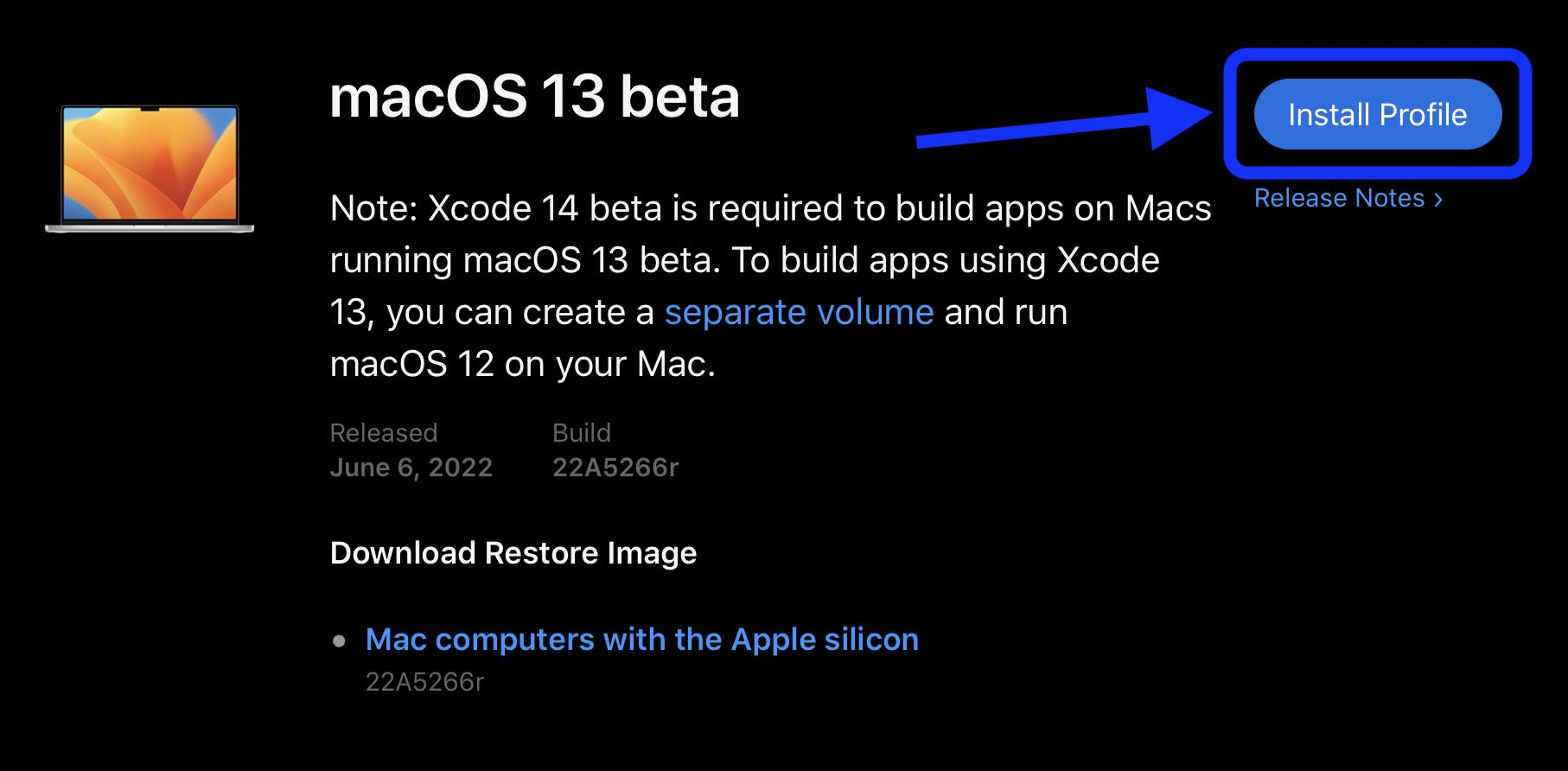Click the bullet marker beside Apple silicon entry
The height and width of the screenshot is (771, 1568).
(x=340, y=640)
